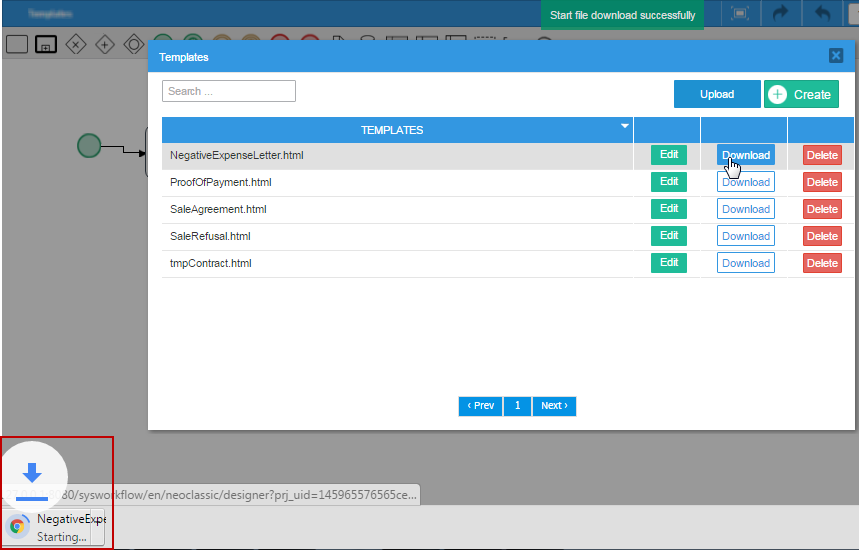The height and width of the screenshot is (550, 859).
Task: Select the task shape tool in toolbar
Action: (x=17, y=44)
